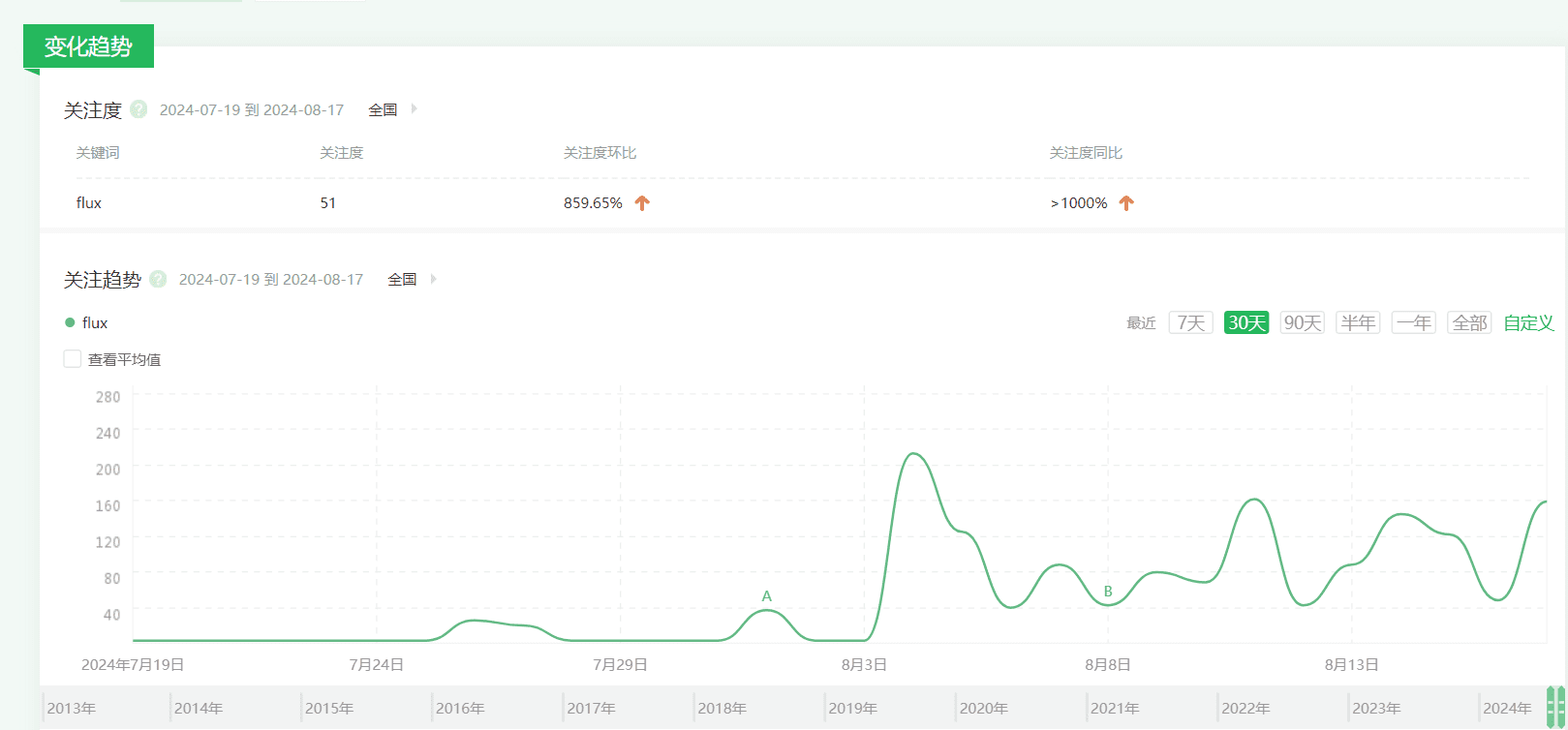The height and width of the screenshot is (730, 1568).
Task: Select the 90天 time range
Action: click(x=1303, y=322)
